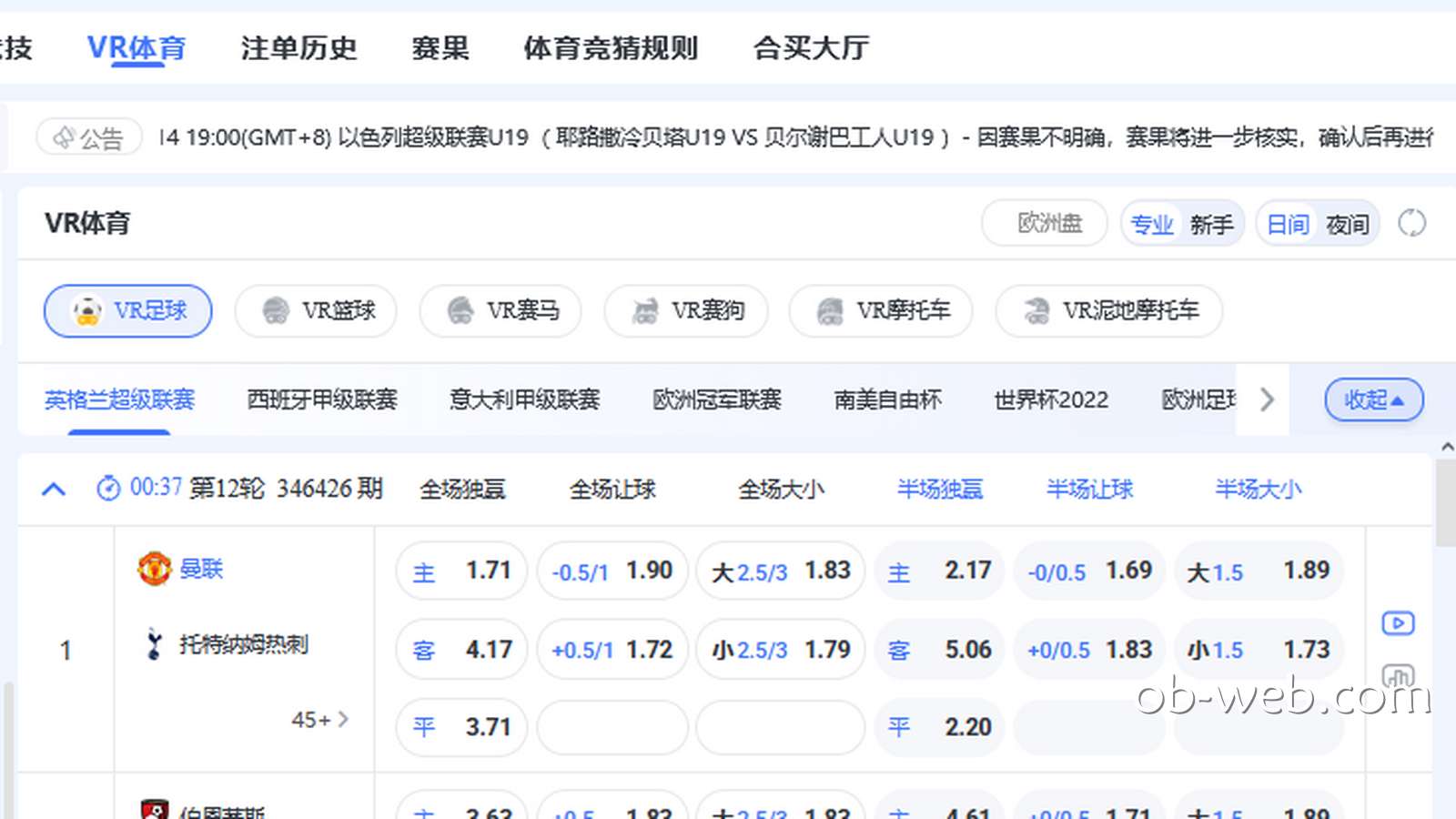Image resolution: width=1456 pixels, height=819 pixels.
Task: Bet on handicap -0.5/1 at 1.90
Action: pos(612,571)
